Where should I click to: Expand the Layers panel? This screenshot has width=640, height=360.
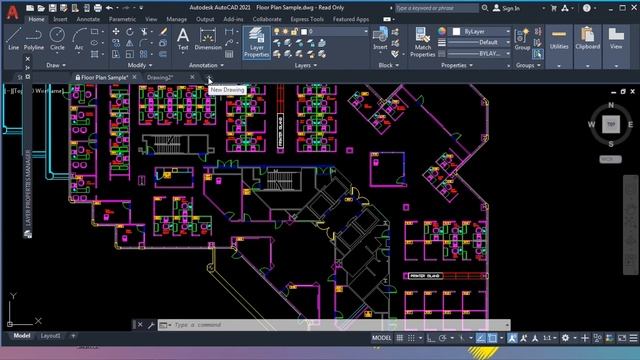(306, 65)
